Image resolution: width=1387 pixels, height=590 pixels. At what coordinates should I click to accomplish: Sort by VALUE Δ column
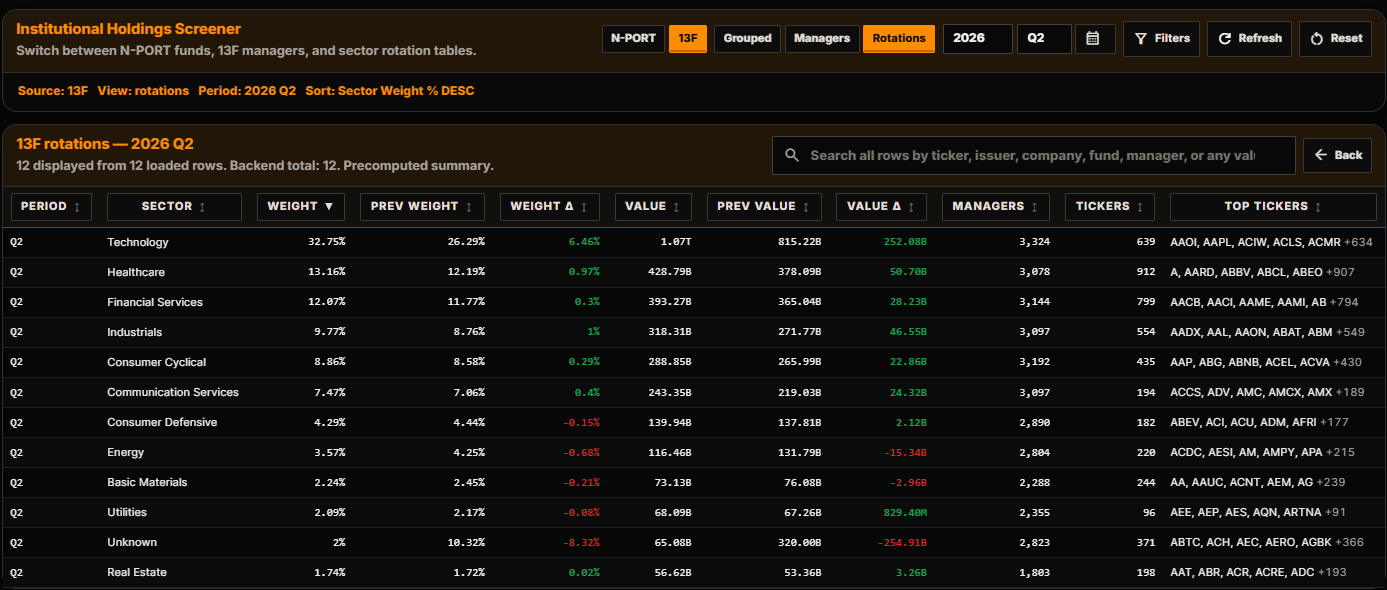(x=881, y=206)
